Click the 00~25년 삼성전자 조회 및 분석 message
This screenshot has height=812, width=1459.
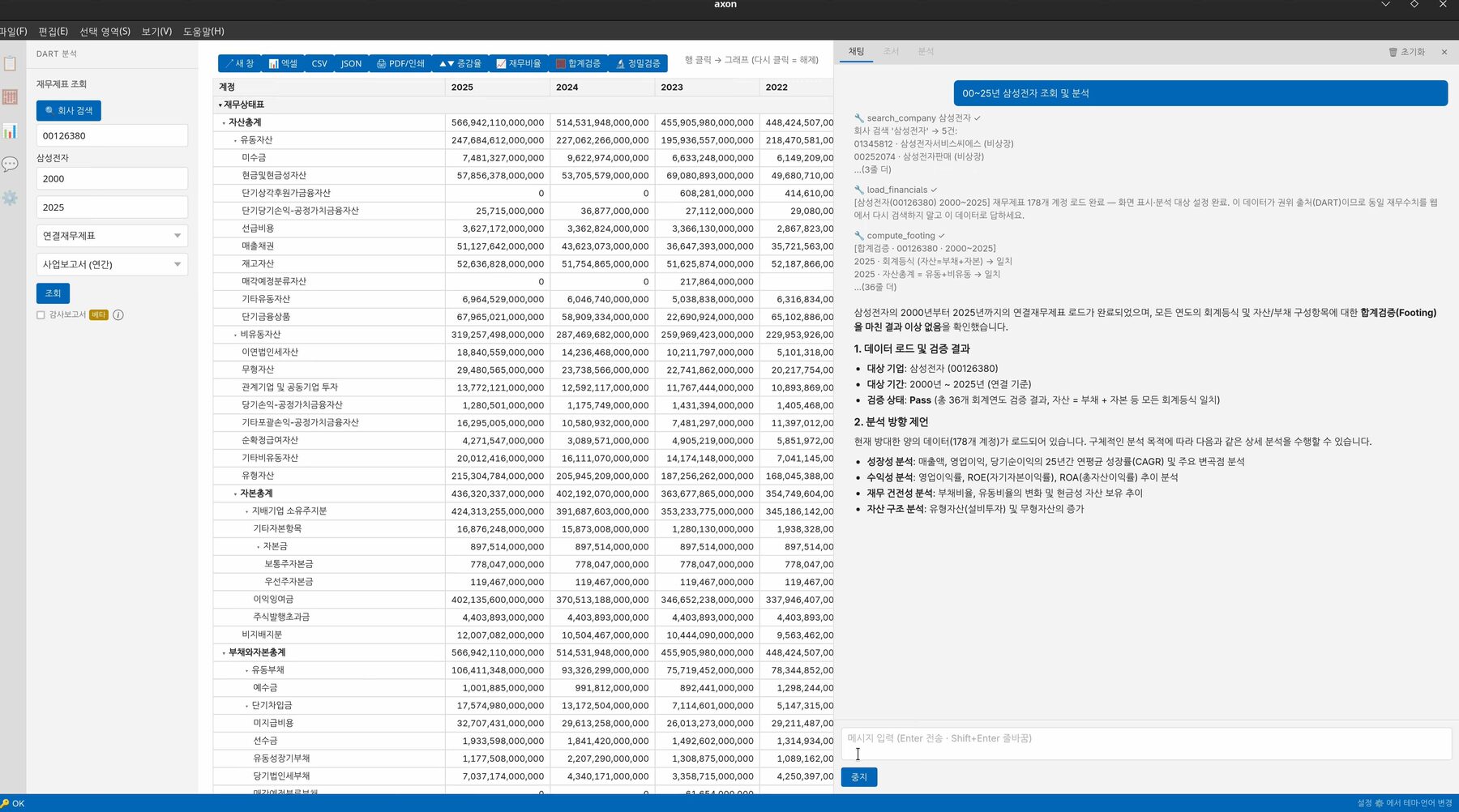coord(1200,93)
